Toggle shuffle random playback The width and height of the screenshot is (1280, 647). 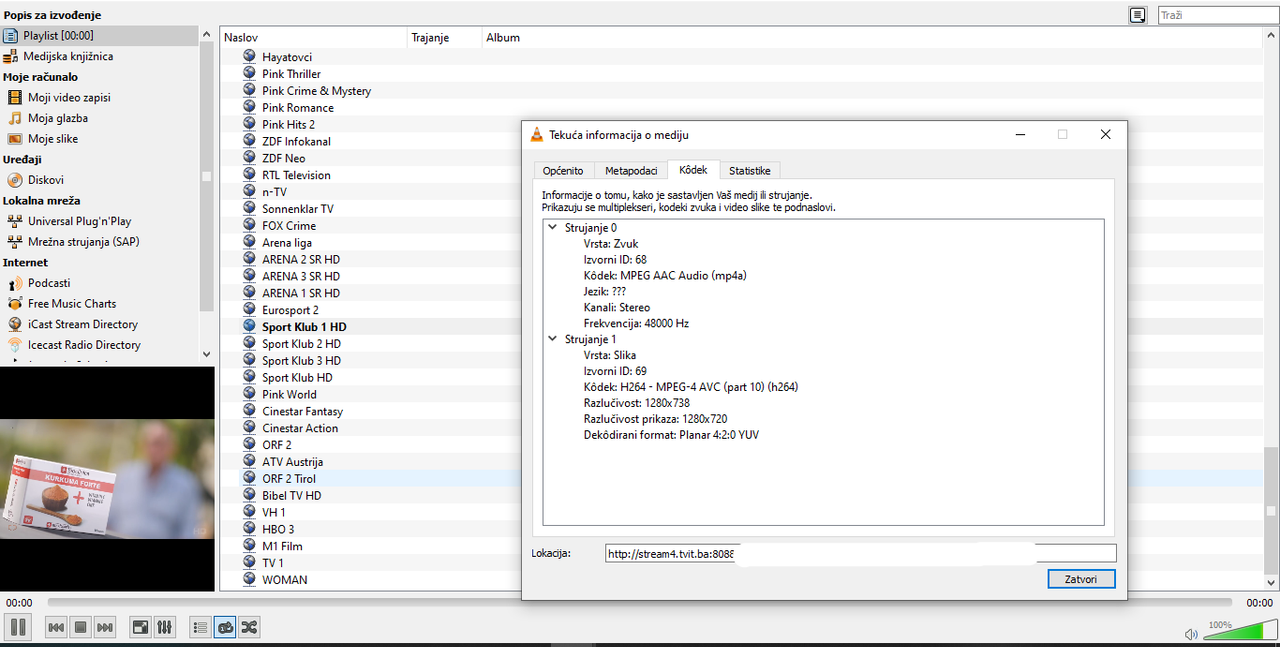pos(249,627)
